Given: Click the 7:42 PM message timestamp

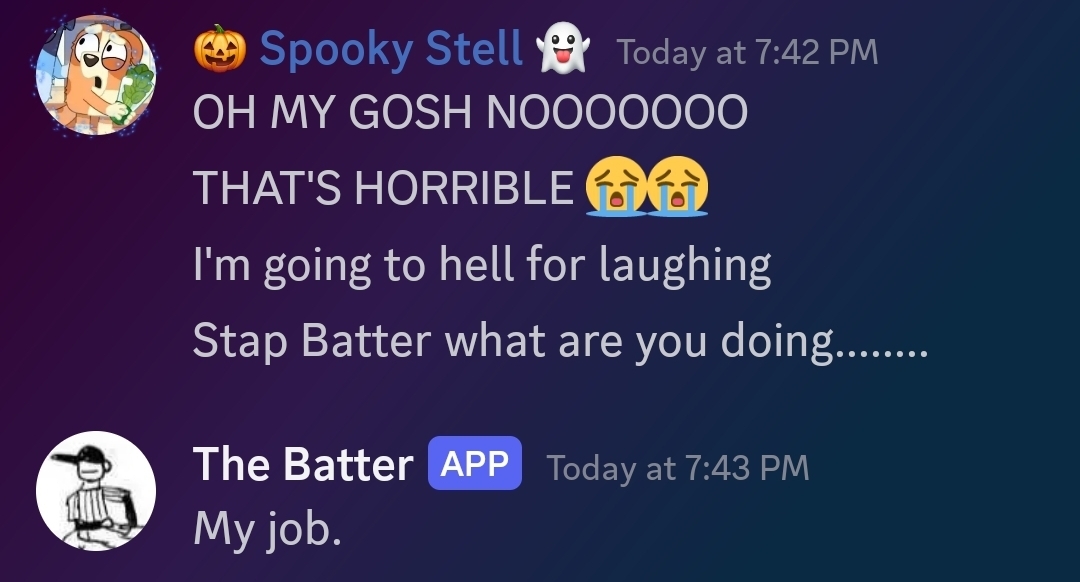Looking at the screenshot, I should click(748, 52).
